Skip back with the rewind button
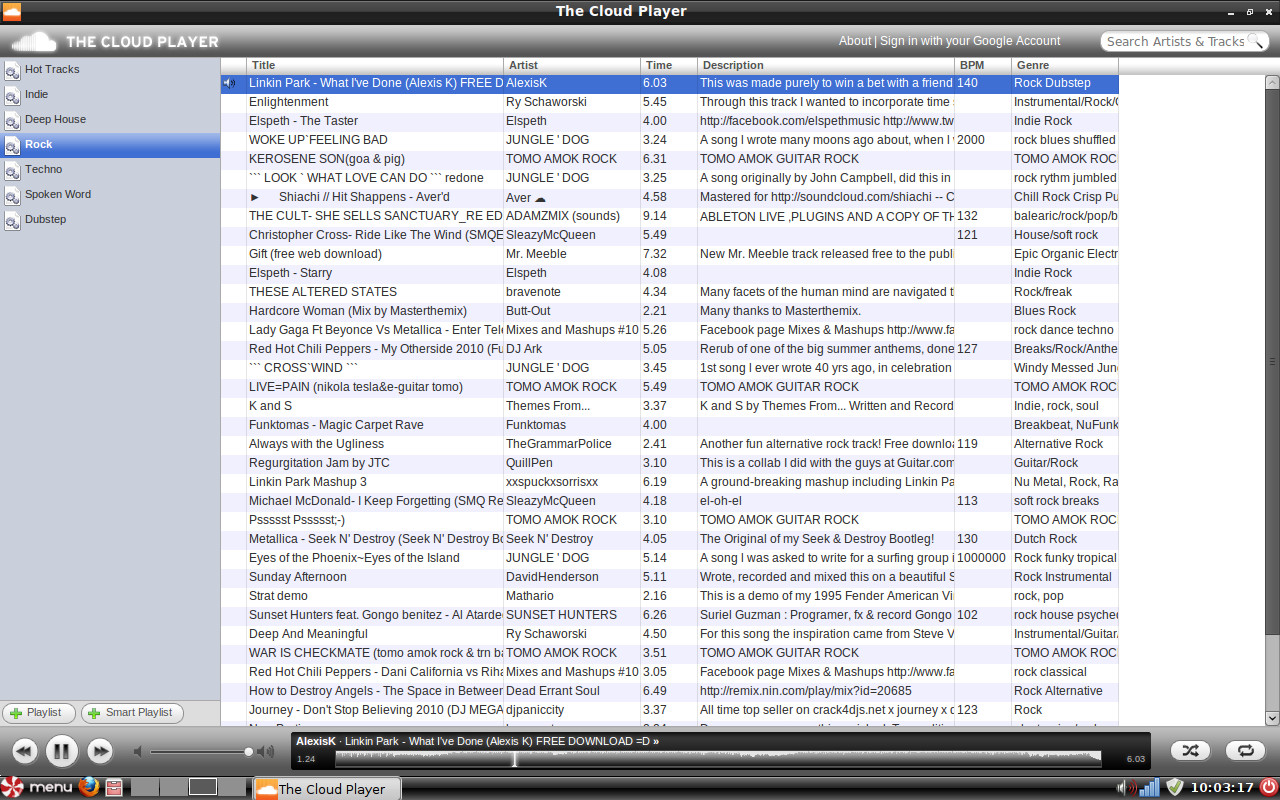Viewport: 1280px width, 800px height. [24, 751]
